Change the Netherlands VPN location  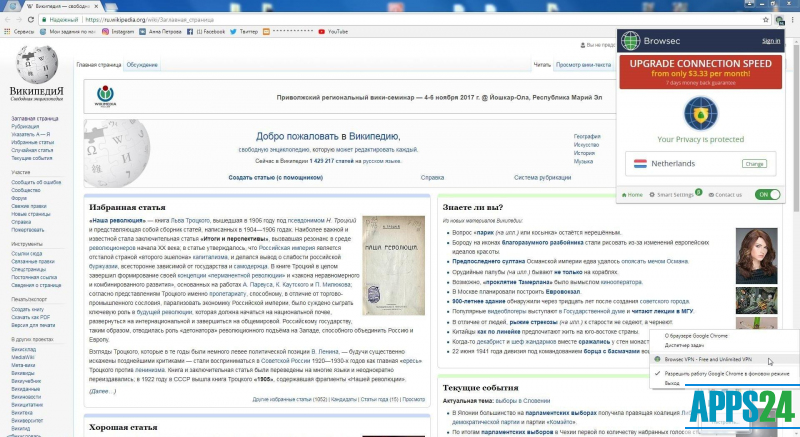tap(753, 163)
